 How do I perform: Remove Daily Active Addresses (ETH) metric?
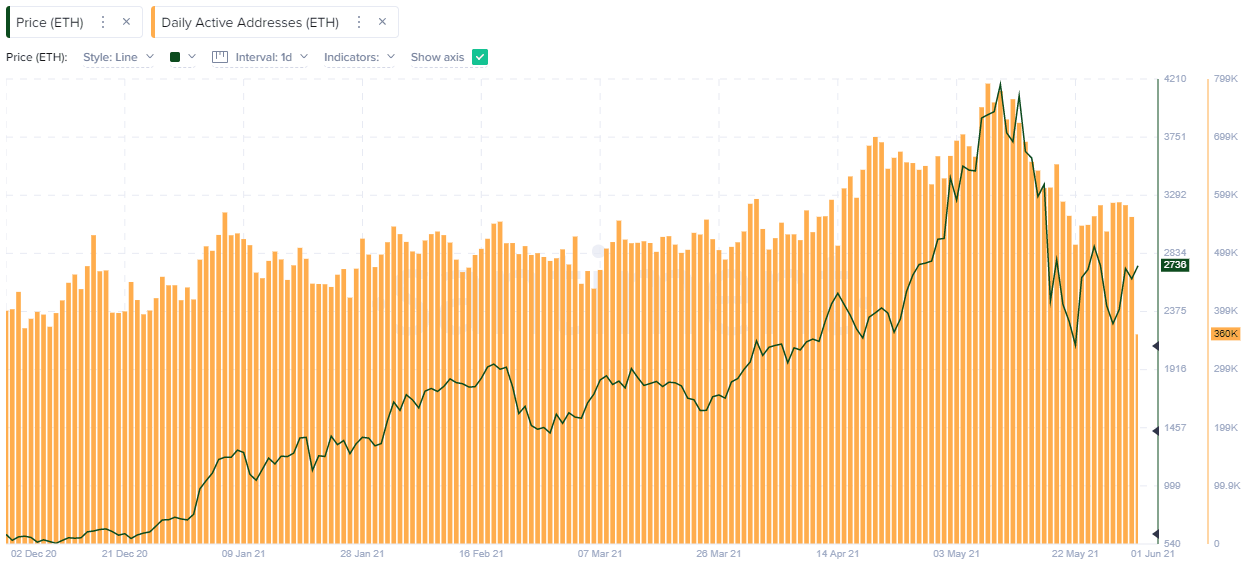click(382, 22)
